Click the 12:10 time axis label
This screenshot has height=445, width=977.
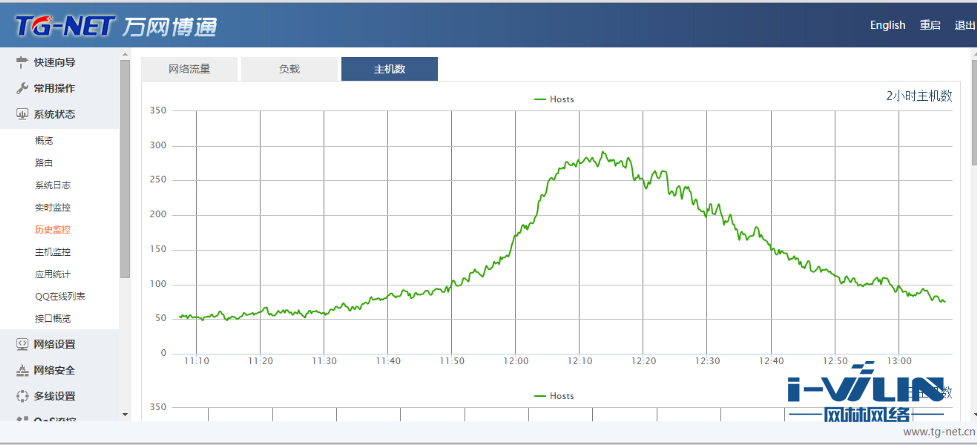(579, 361)
